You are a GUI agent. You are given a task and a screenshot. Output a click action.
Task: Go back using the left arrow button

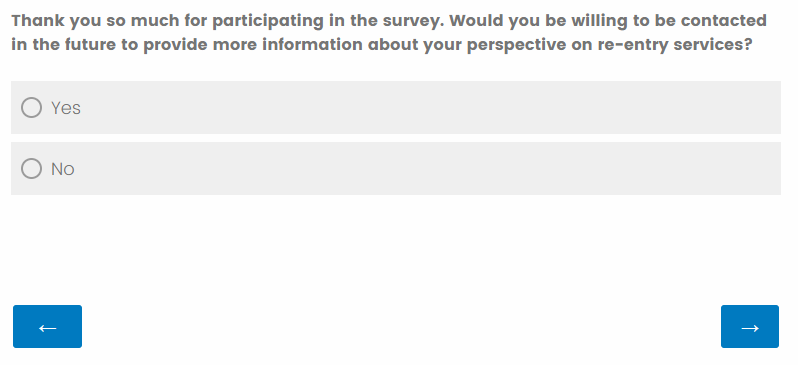coord(47,326)
